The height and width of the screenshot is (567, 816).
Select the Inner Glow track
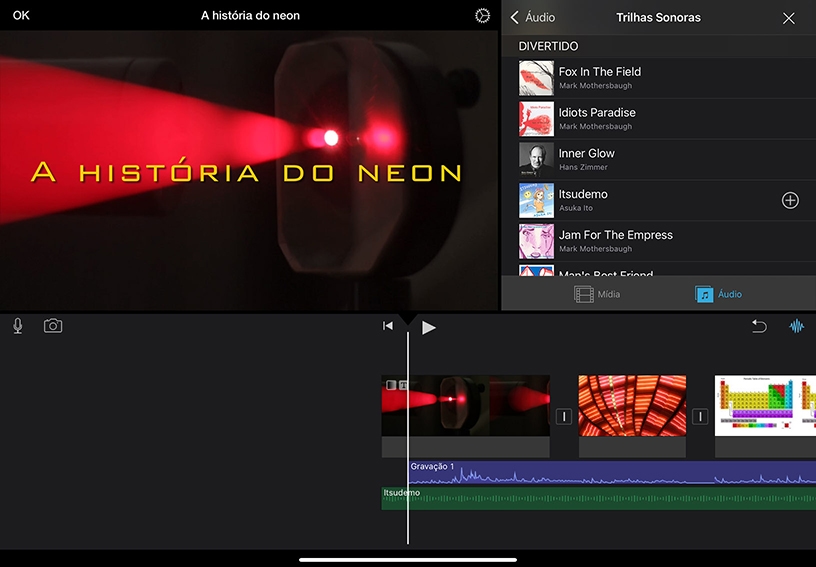coord(658,160)
